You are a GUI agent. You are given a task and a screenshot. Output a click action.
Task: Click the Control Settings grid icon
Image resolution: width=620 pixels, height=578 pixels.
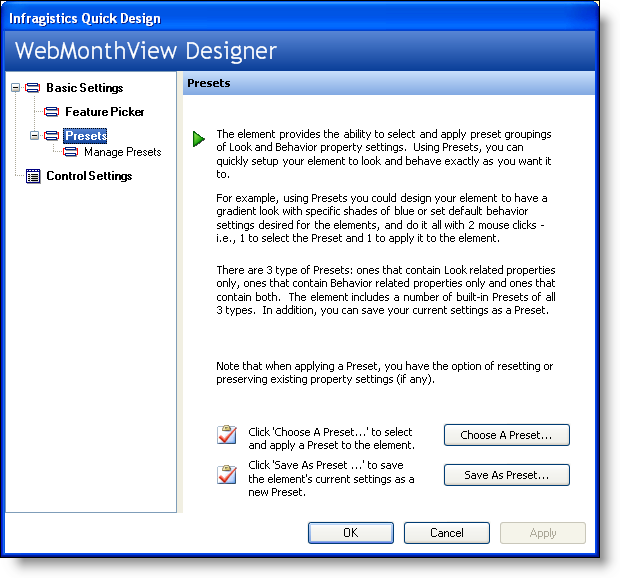click(33, 176)
